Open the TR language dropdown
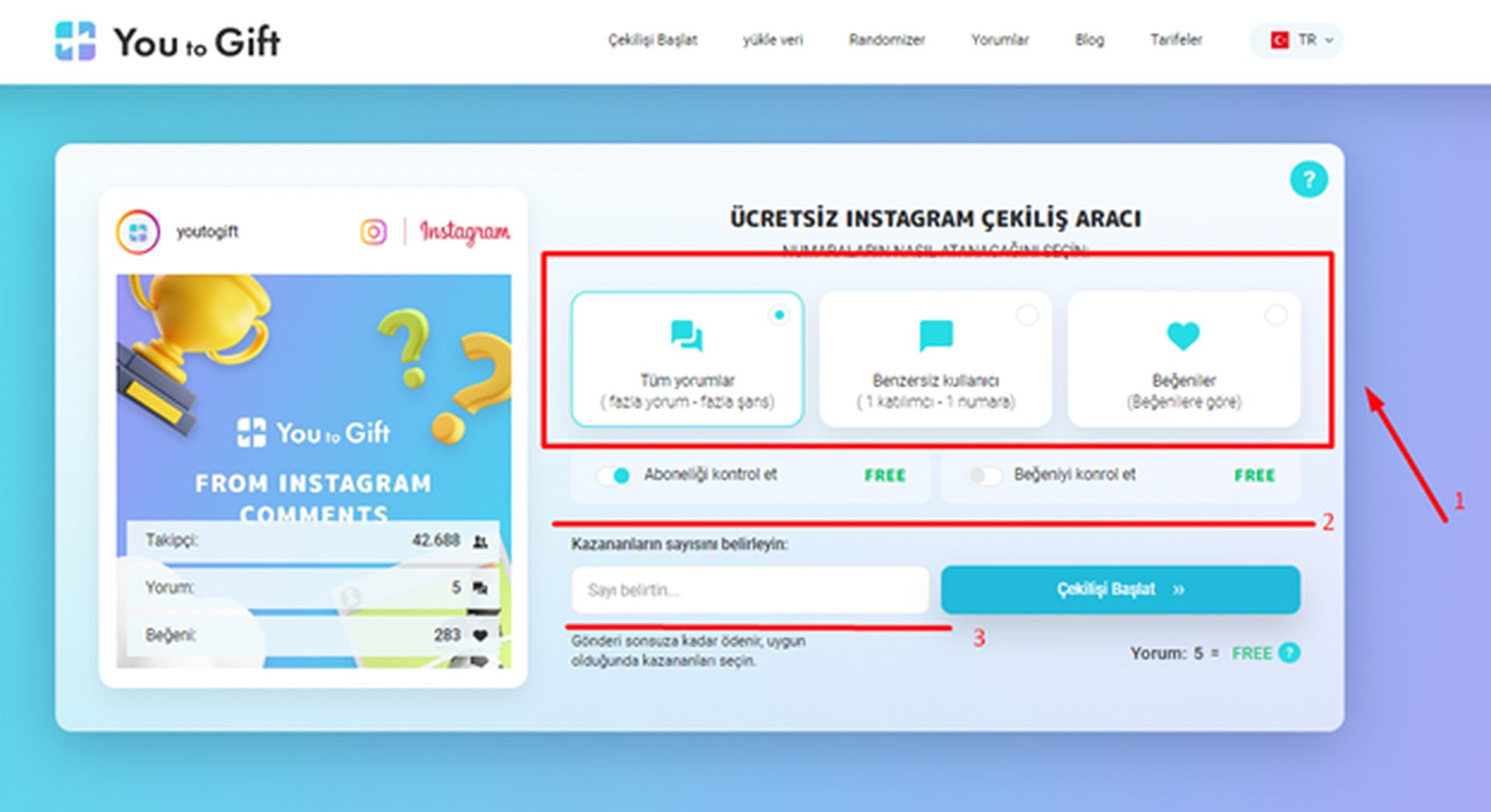This screenshot has height=812, width=1491. (x=1295, y=40)
